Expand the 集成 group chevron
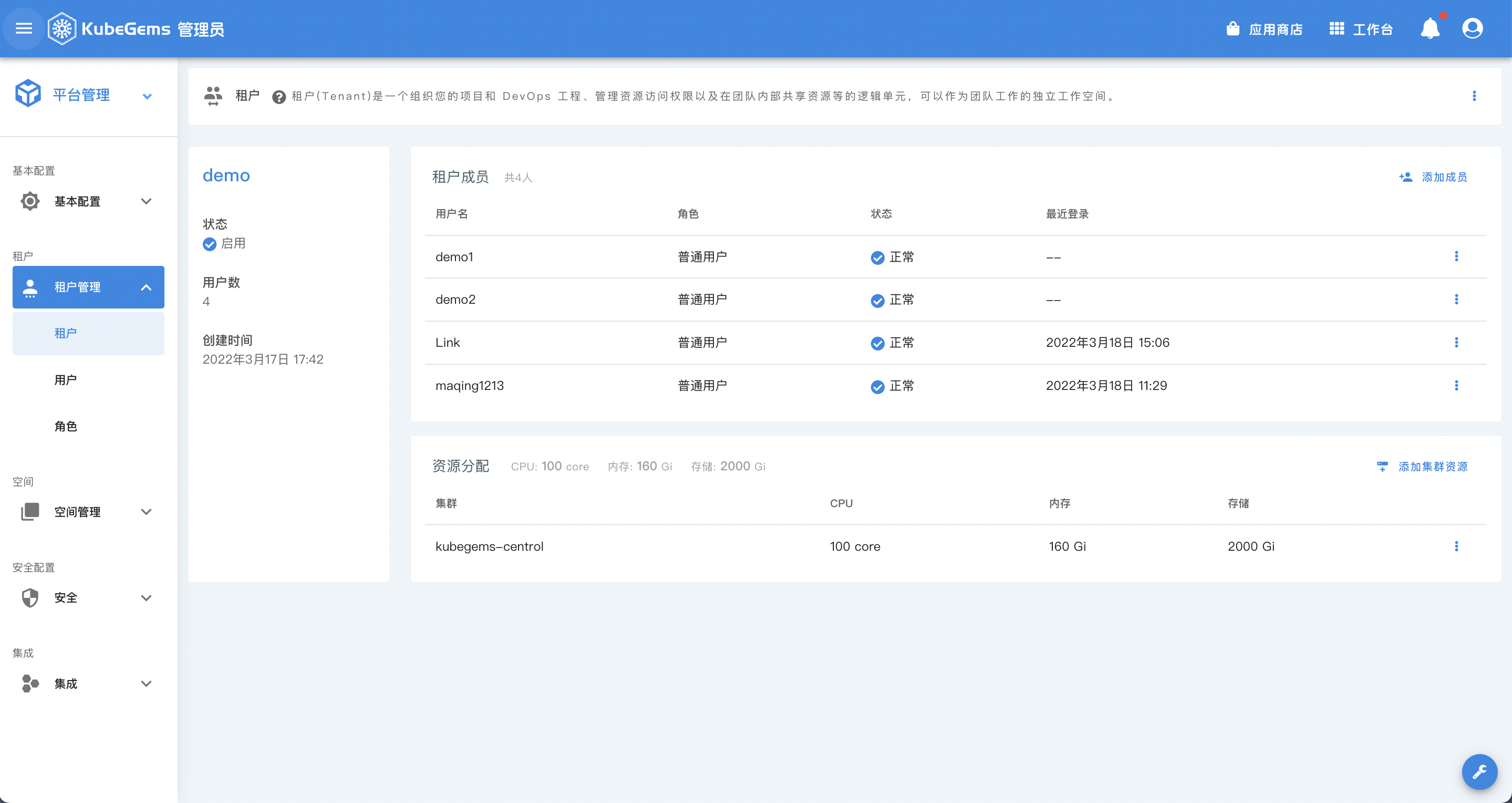Screen dimensions: 1512x803 pyautogui.click(x=146, y=683)
